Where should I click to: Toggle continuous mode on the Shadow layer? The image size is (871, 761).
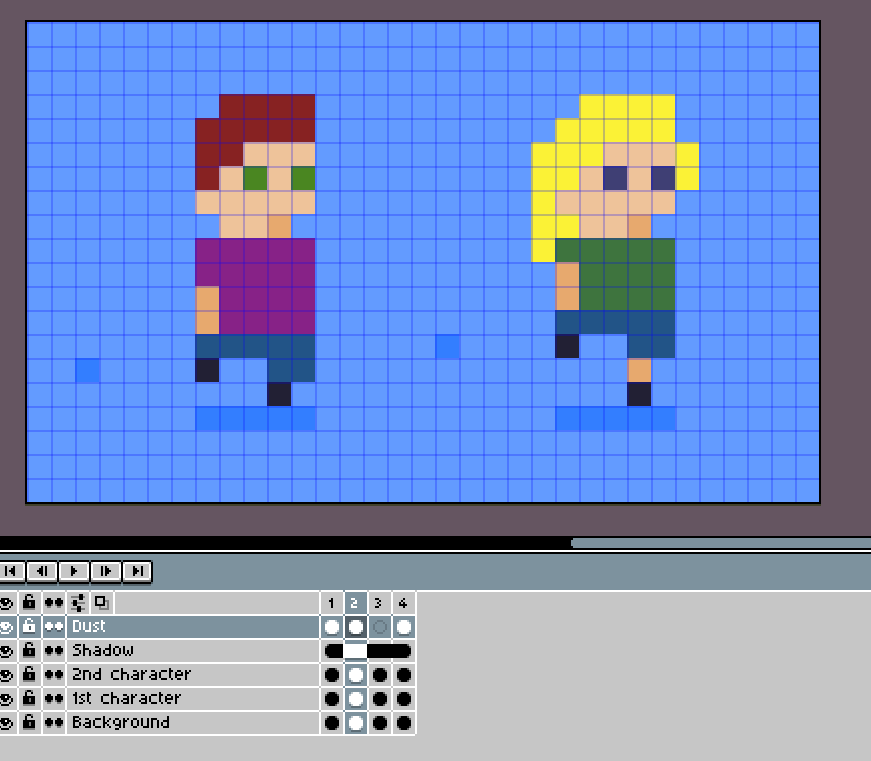[54, 650]
